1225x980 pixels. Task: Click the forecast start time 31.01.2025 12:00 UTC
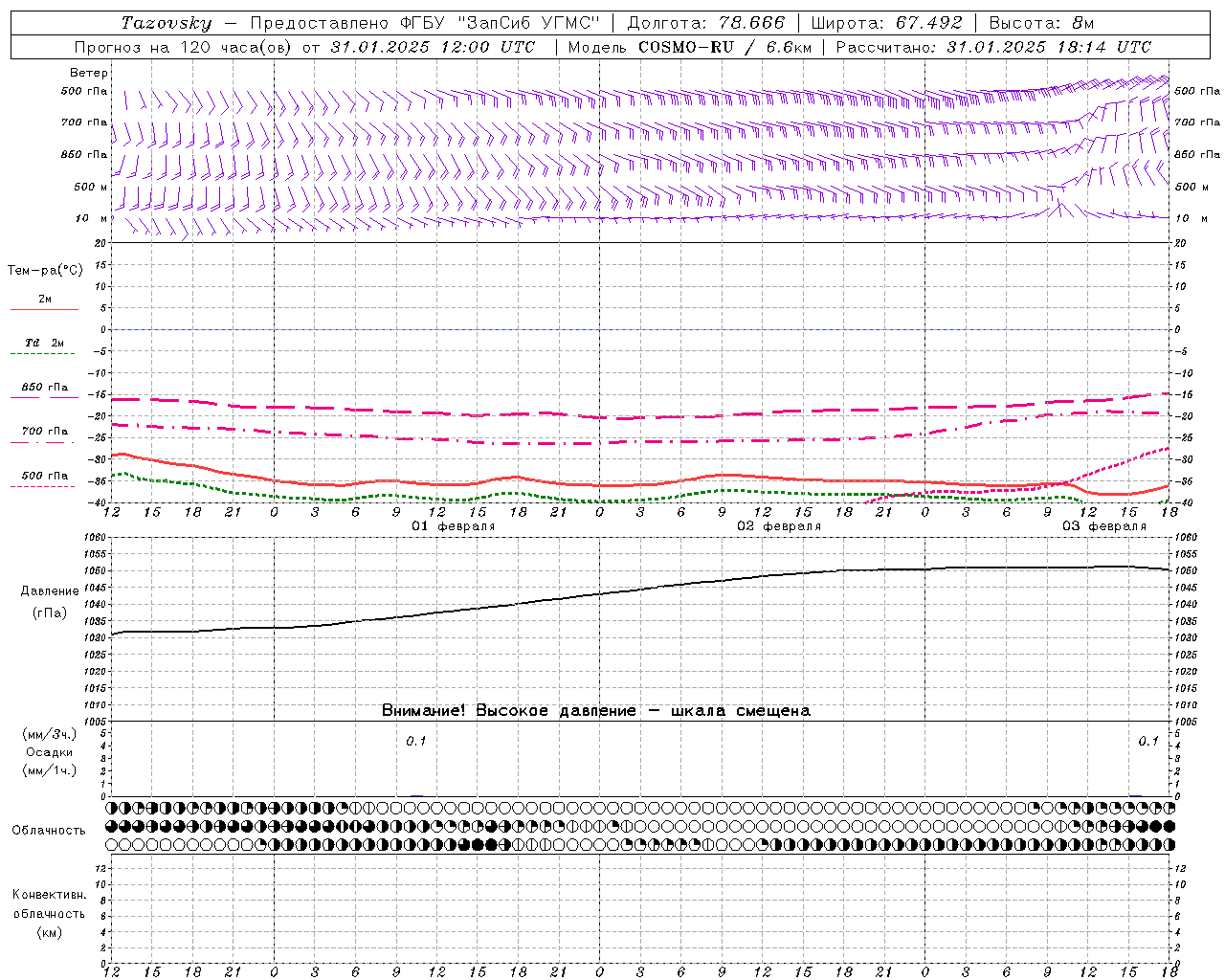coord(433,47)
